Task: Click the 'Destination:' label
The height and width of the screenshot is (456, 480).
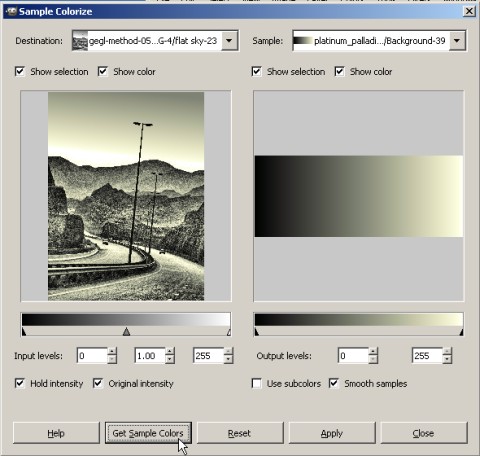Action: 39,41
